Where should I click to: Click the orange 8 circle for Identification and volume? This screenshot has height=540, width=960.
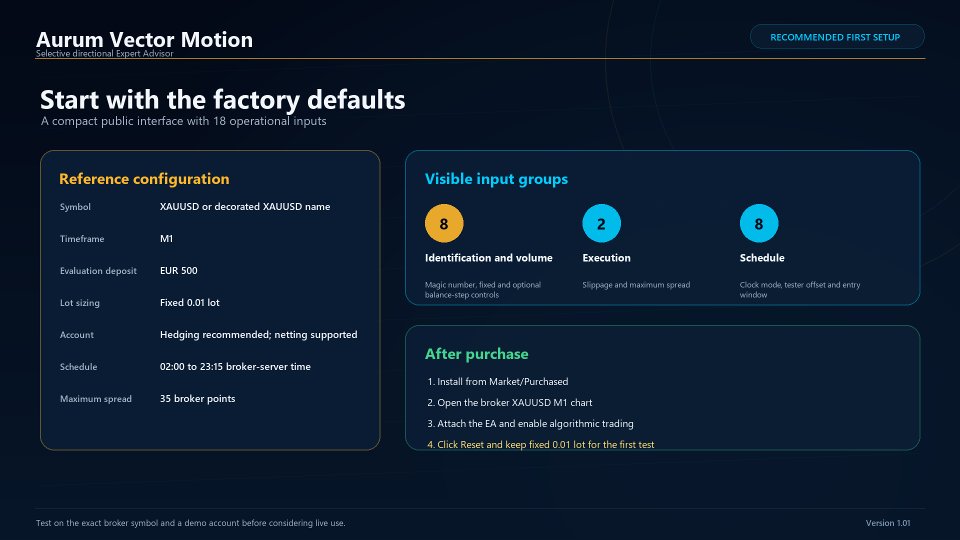pyautogui.click(x=444, y=223)
